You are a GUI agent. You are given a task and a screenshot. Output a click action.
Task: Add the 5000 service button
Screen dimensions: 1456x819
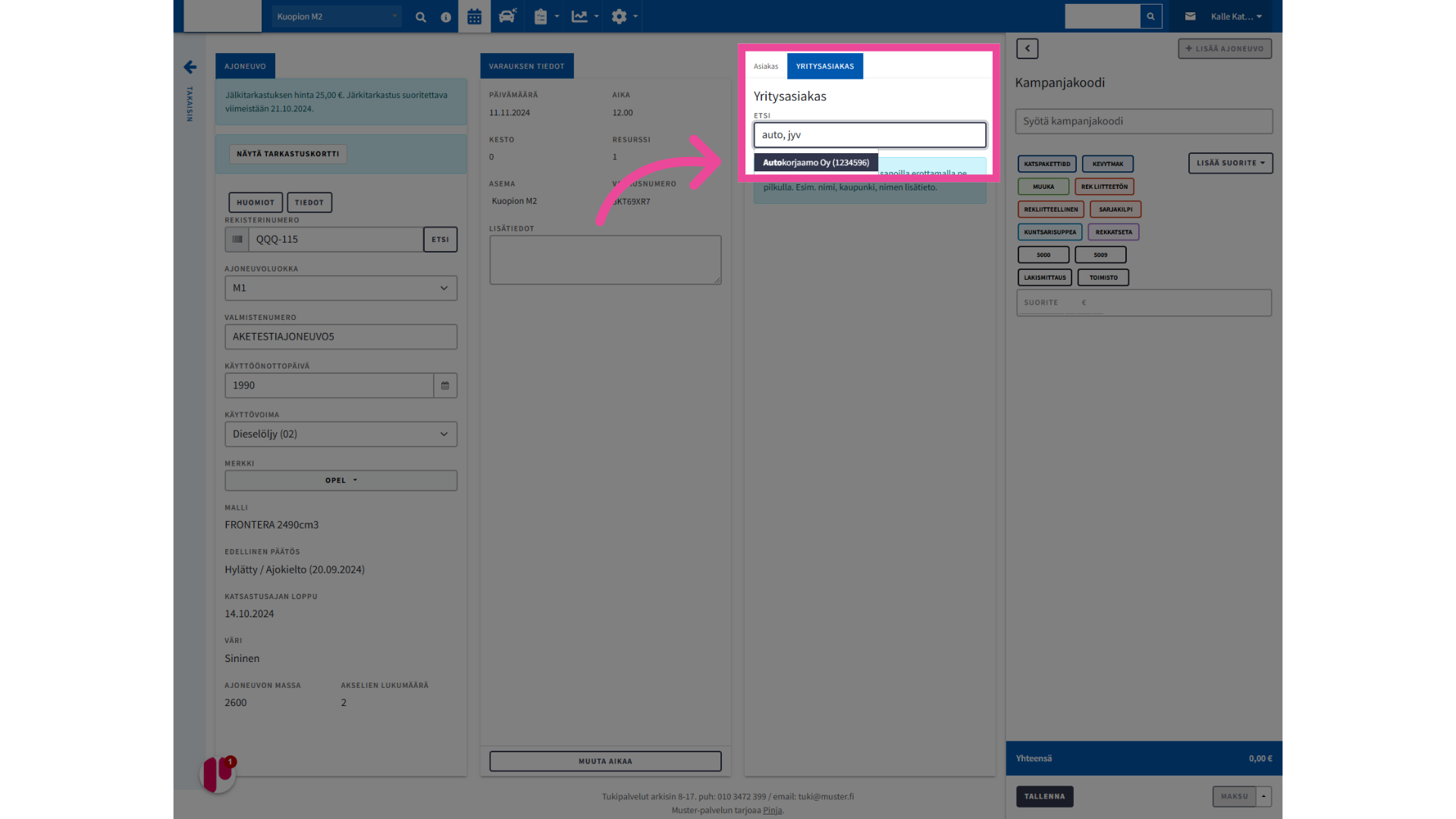[1043, 255]
